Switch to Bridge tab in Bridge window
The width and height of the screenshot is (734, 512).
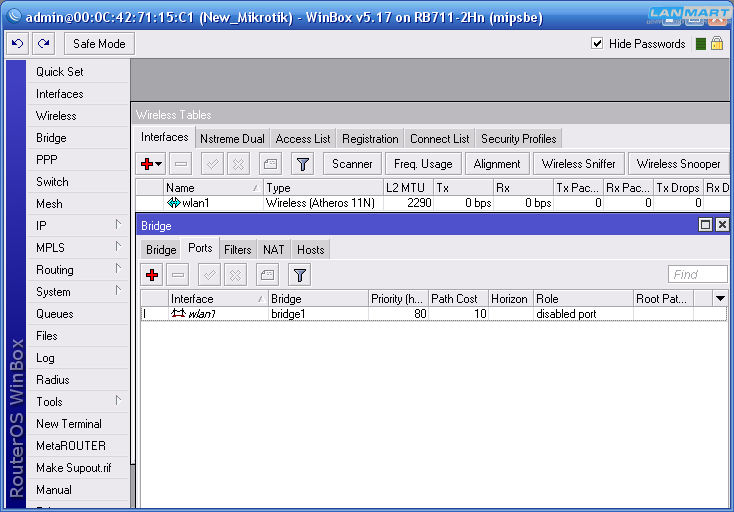click(x=161, y=249)
